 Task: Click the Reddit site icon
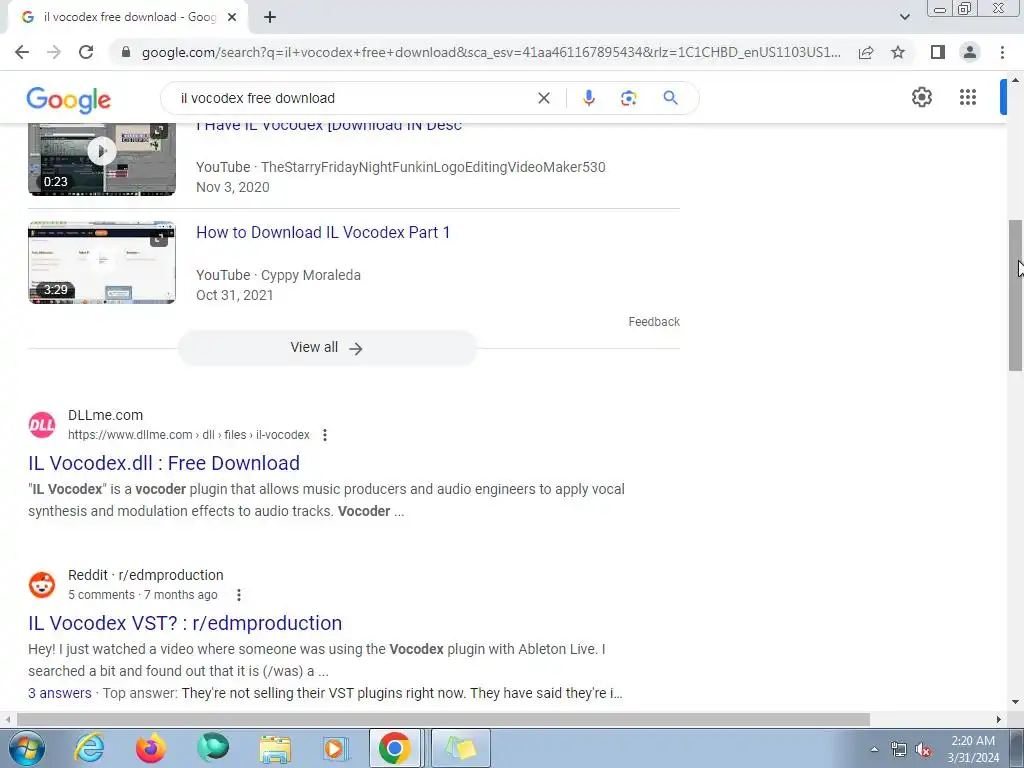click(x=42, y=585)
